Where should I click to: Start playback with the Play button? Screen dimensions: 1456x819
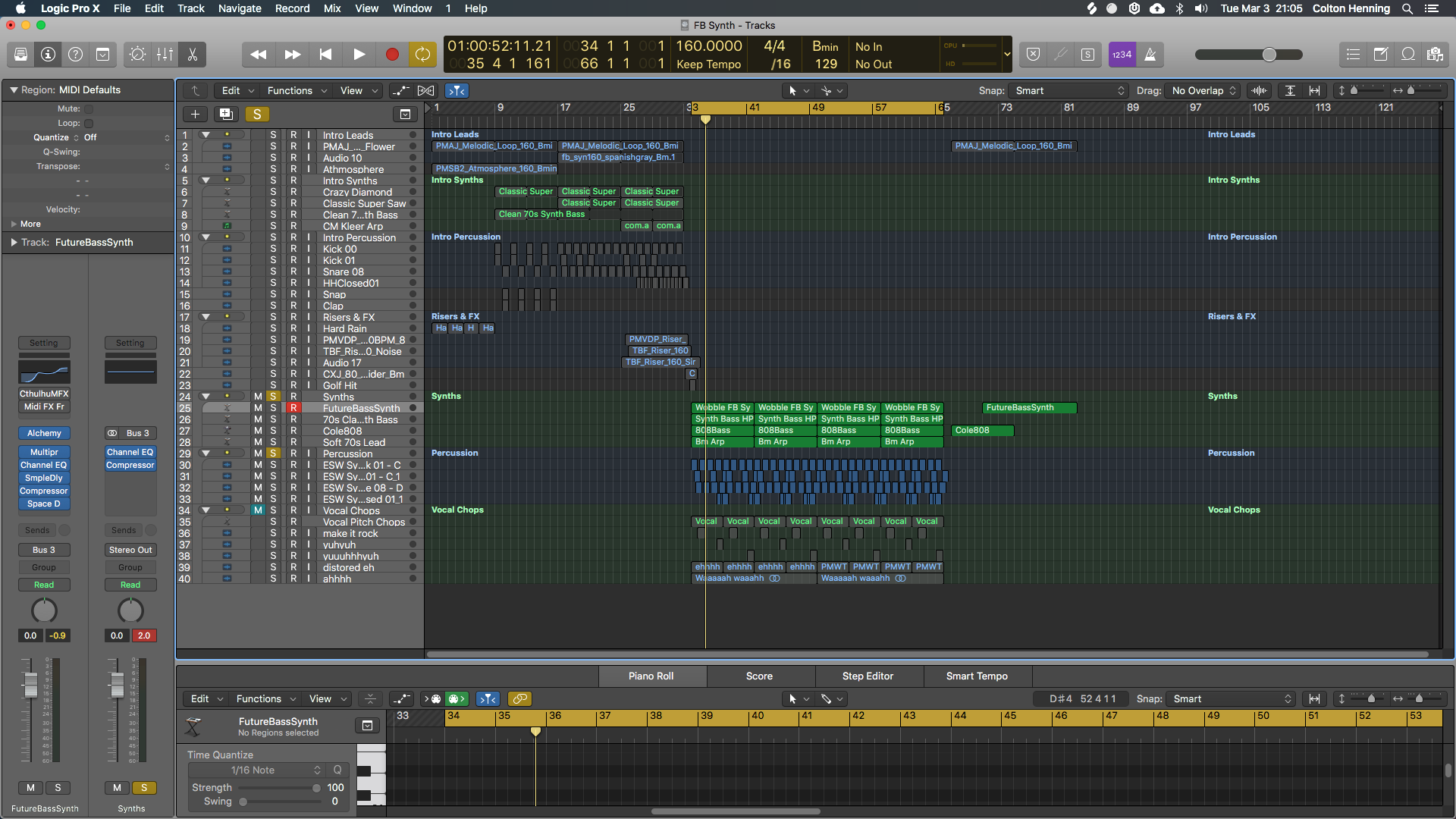359,55
